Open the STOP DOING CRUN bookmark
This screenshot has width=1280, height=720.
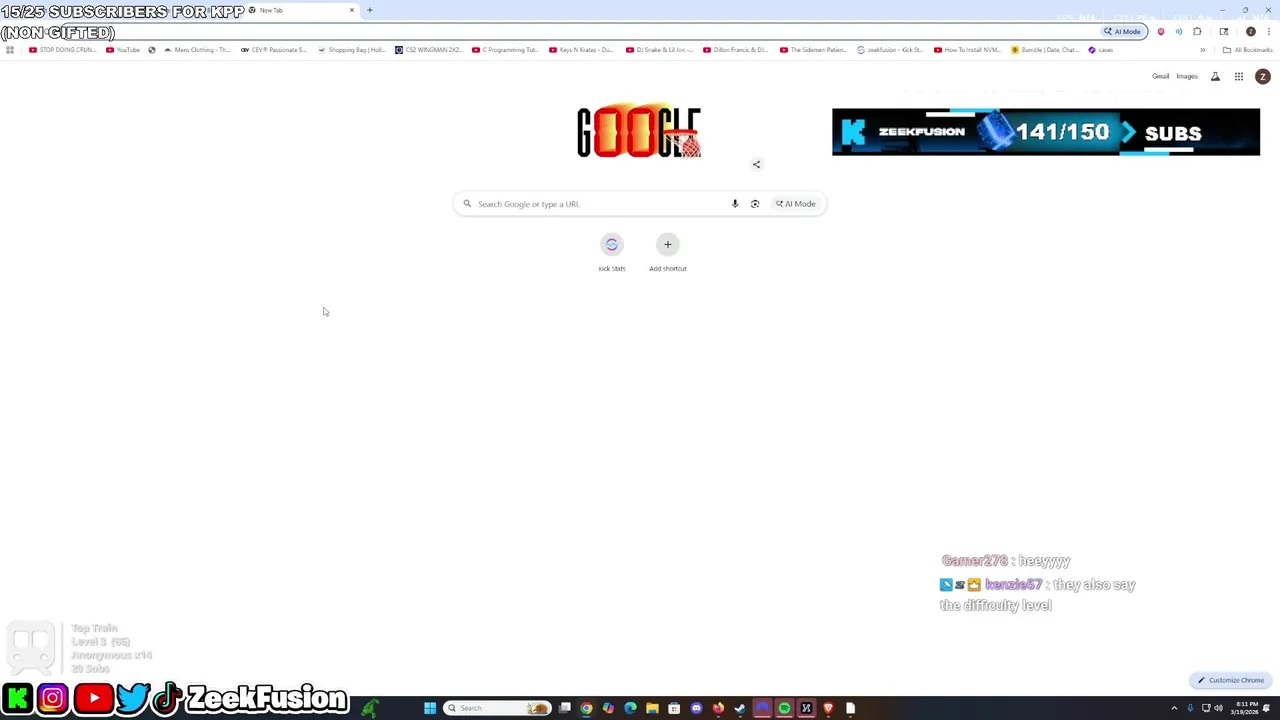click(62, 50)
